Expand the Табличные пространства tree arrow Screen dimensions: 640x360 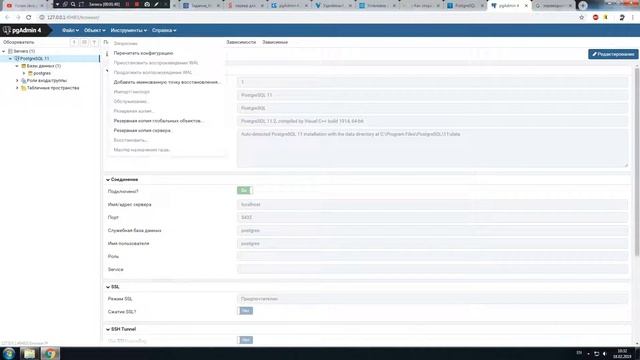pyautogui.click(x=17, y=88)
